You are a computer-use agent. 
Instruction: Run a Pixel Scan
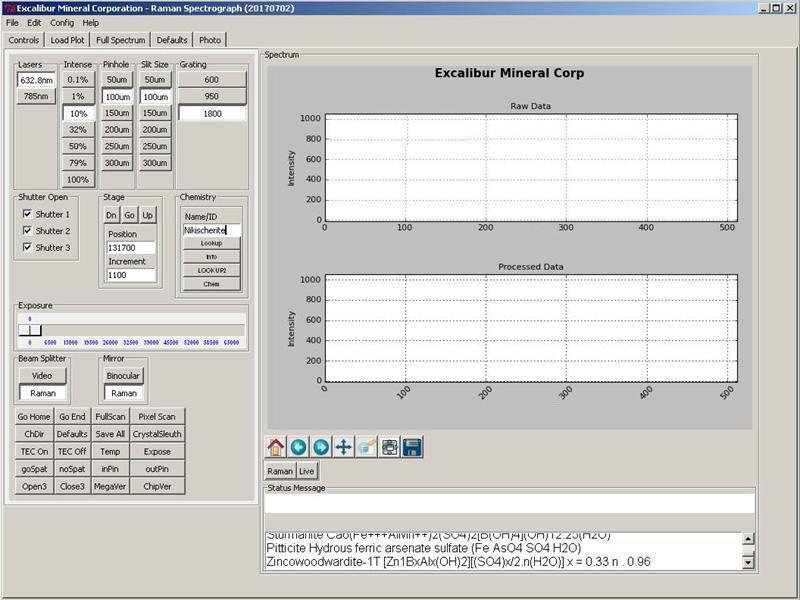pos(157,416)
